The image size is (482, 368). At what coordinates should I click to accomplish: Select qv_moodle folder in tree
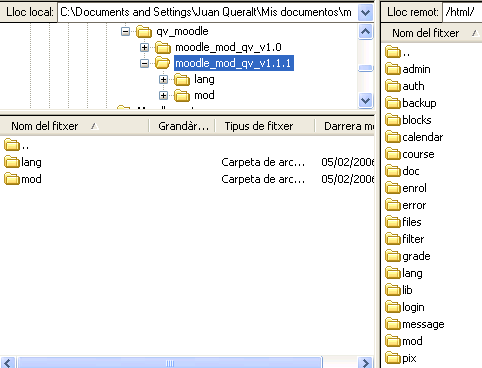click(x=182, y=31)
